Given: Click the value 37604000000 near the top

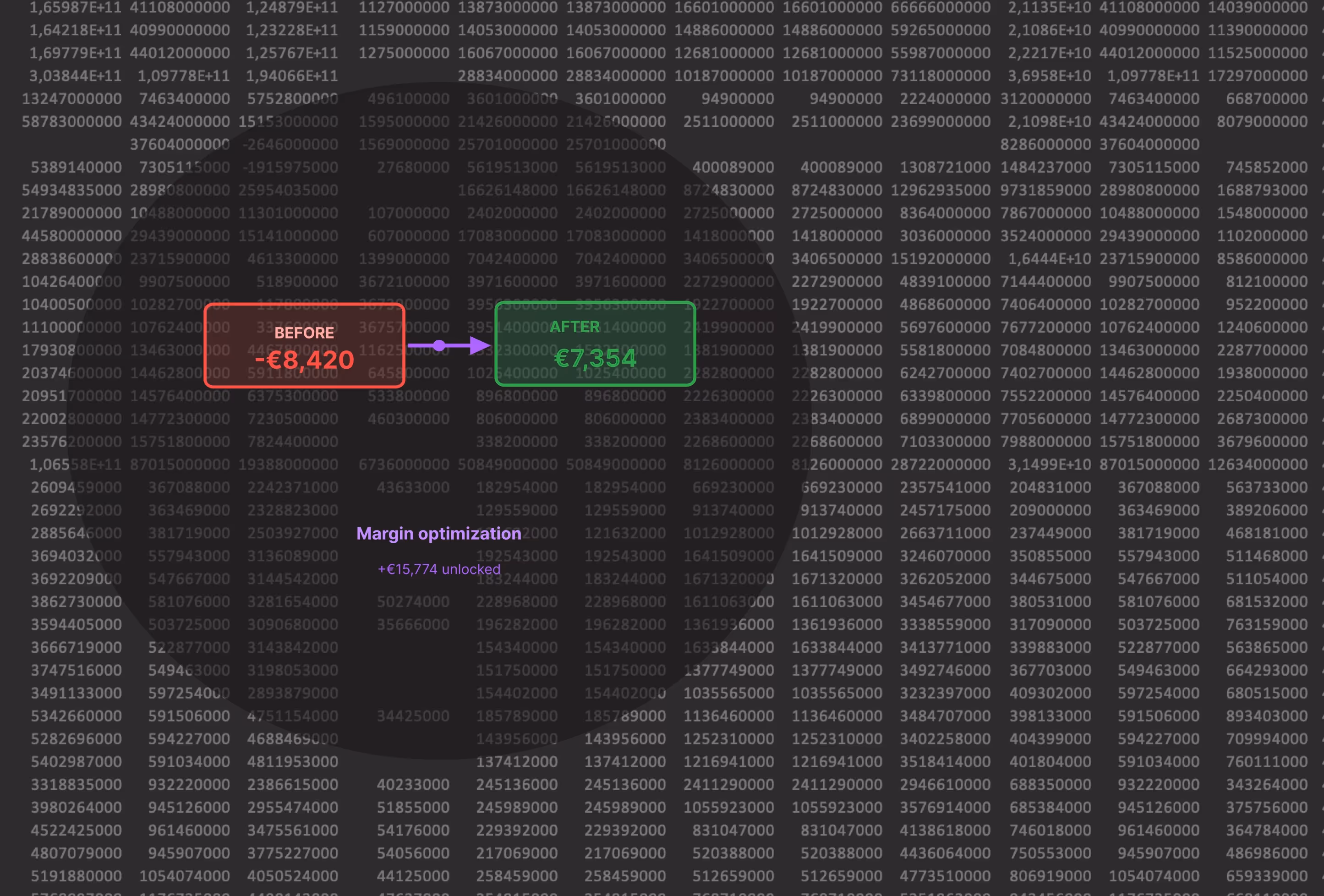Looking at the screenshot, I should coord(181,144).
